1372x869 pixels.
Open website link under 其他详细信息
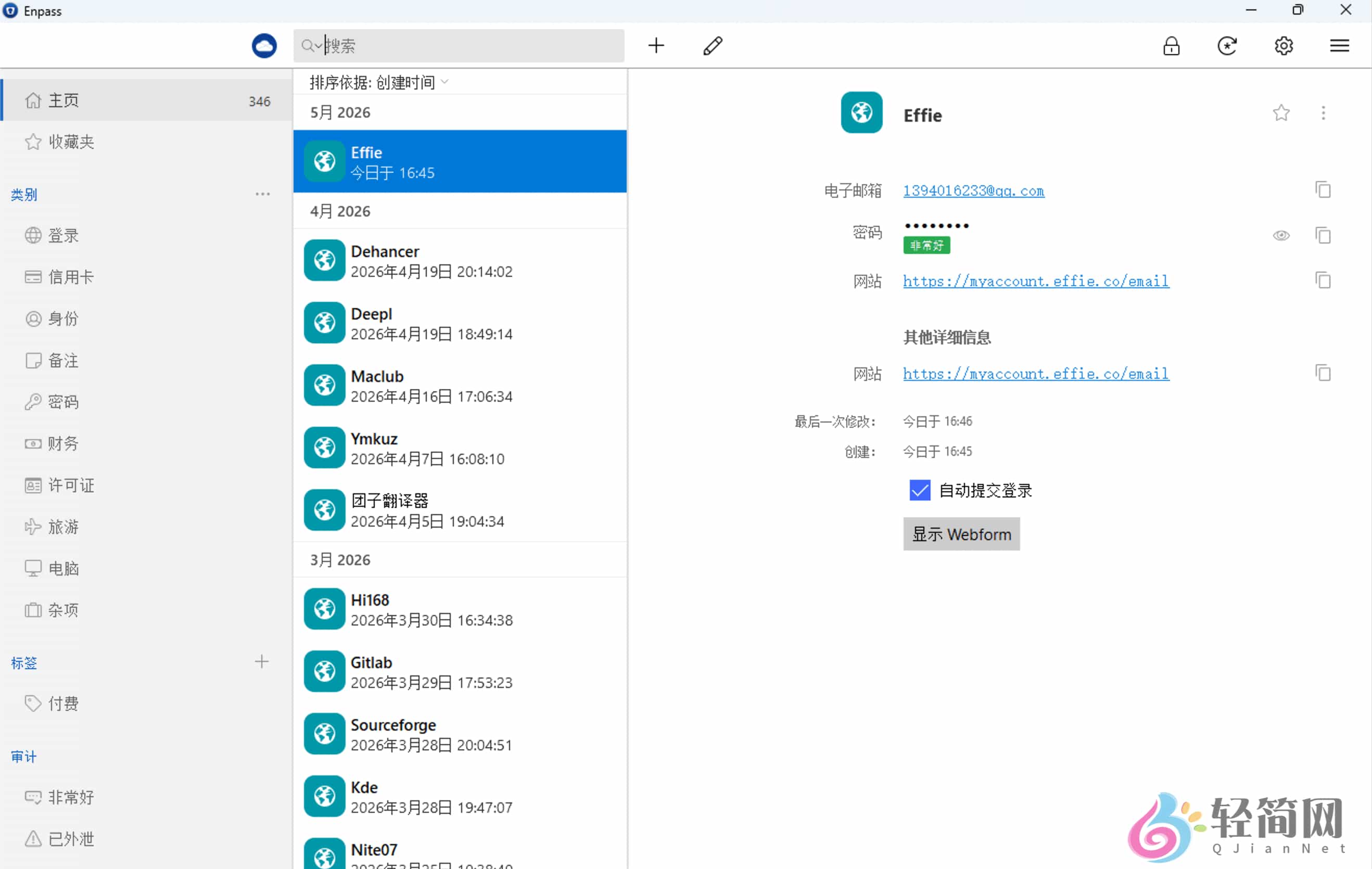coord(1036,374)
